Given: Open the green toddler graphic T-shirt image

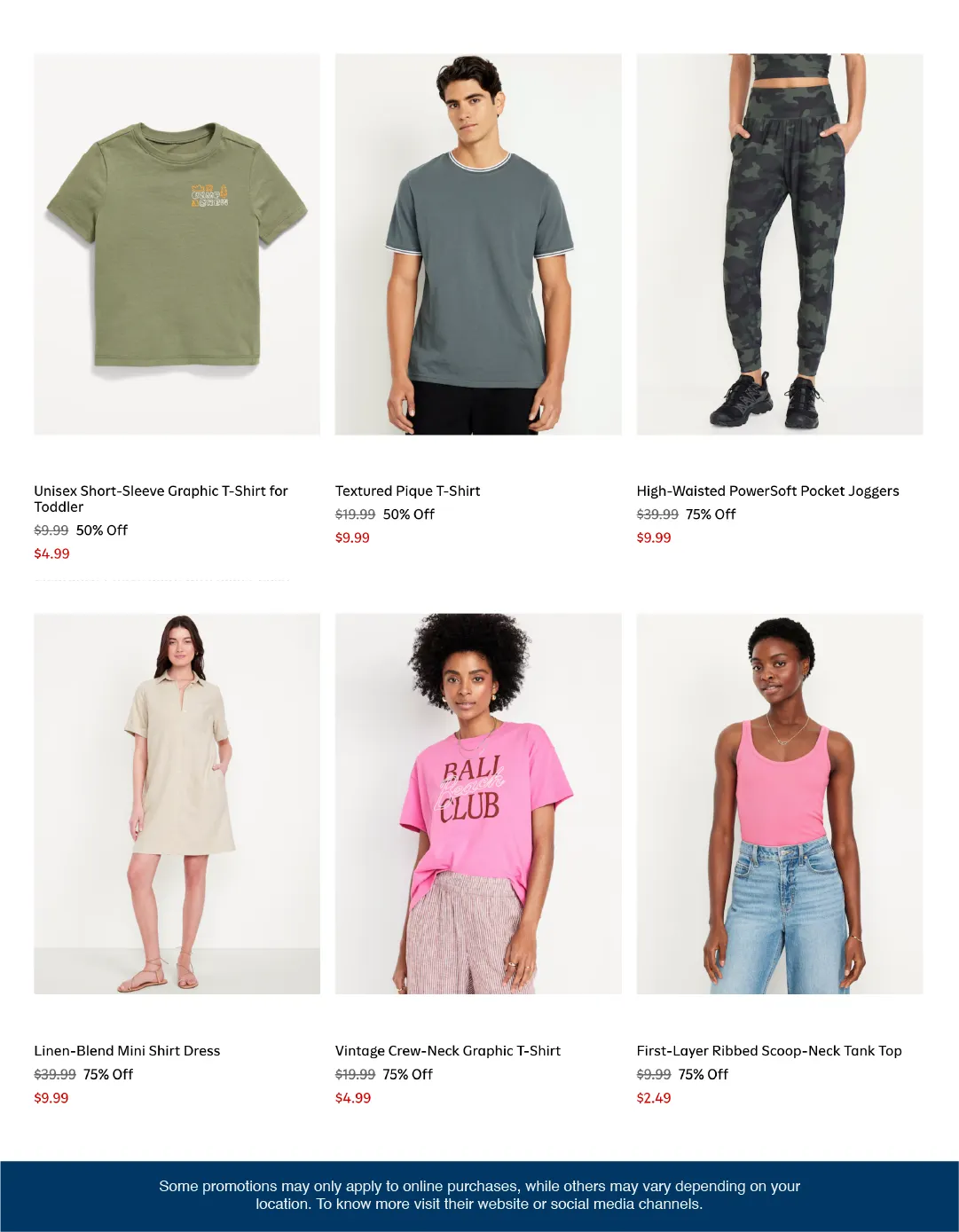Looking at the screenshot, I should (177, 245).
